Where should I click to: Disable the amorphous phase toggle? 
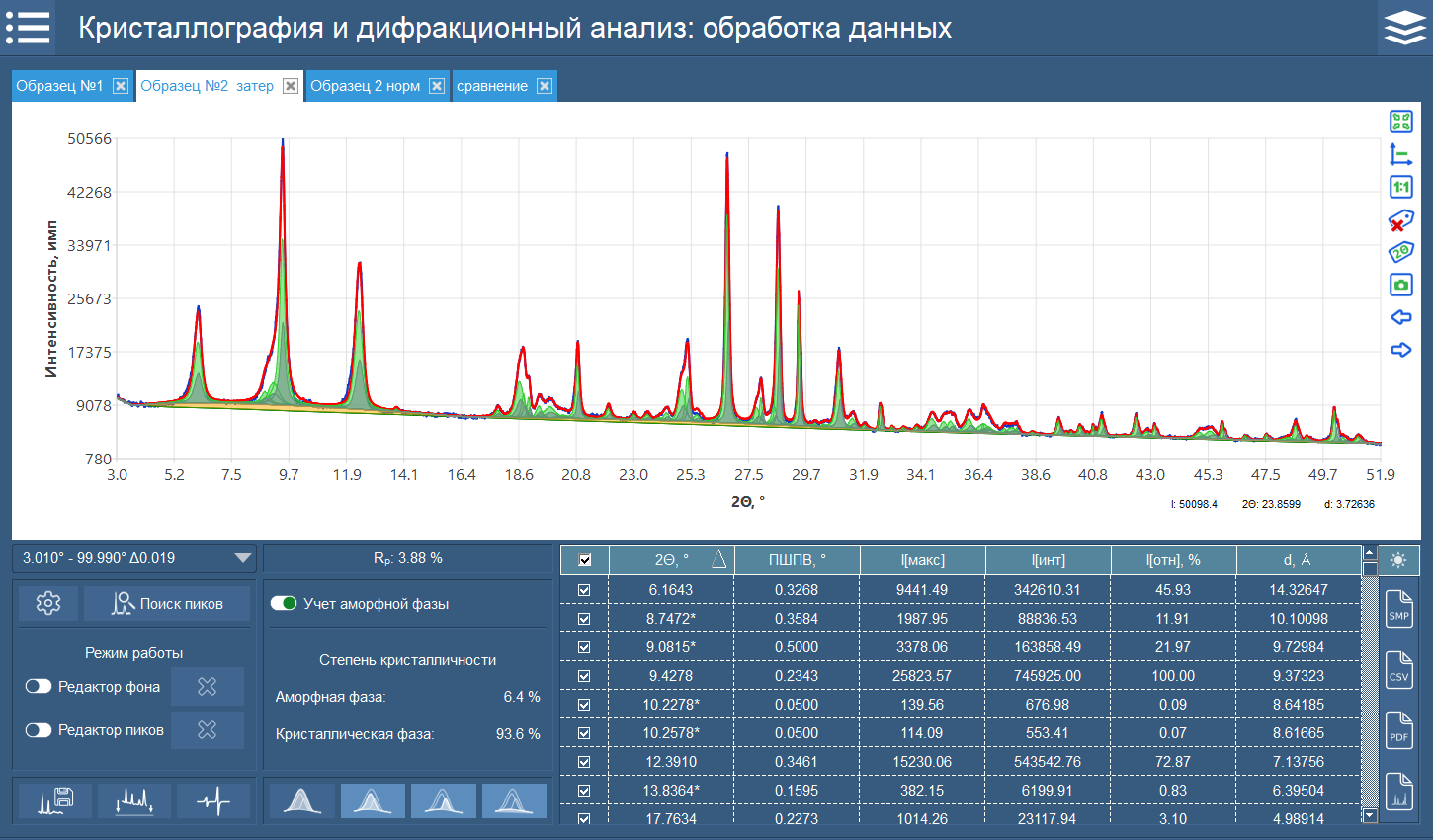coord(284,603)
